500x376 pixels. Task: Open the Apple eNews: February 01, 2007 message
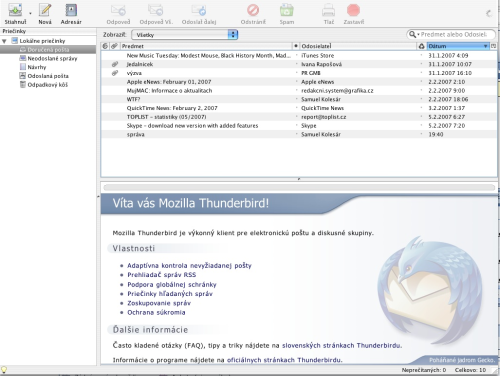pyautogui.click(x=169, y=82)
